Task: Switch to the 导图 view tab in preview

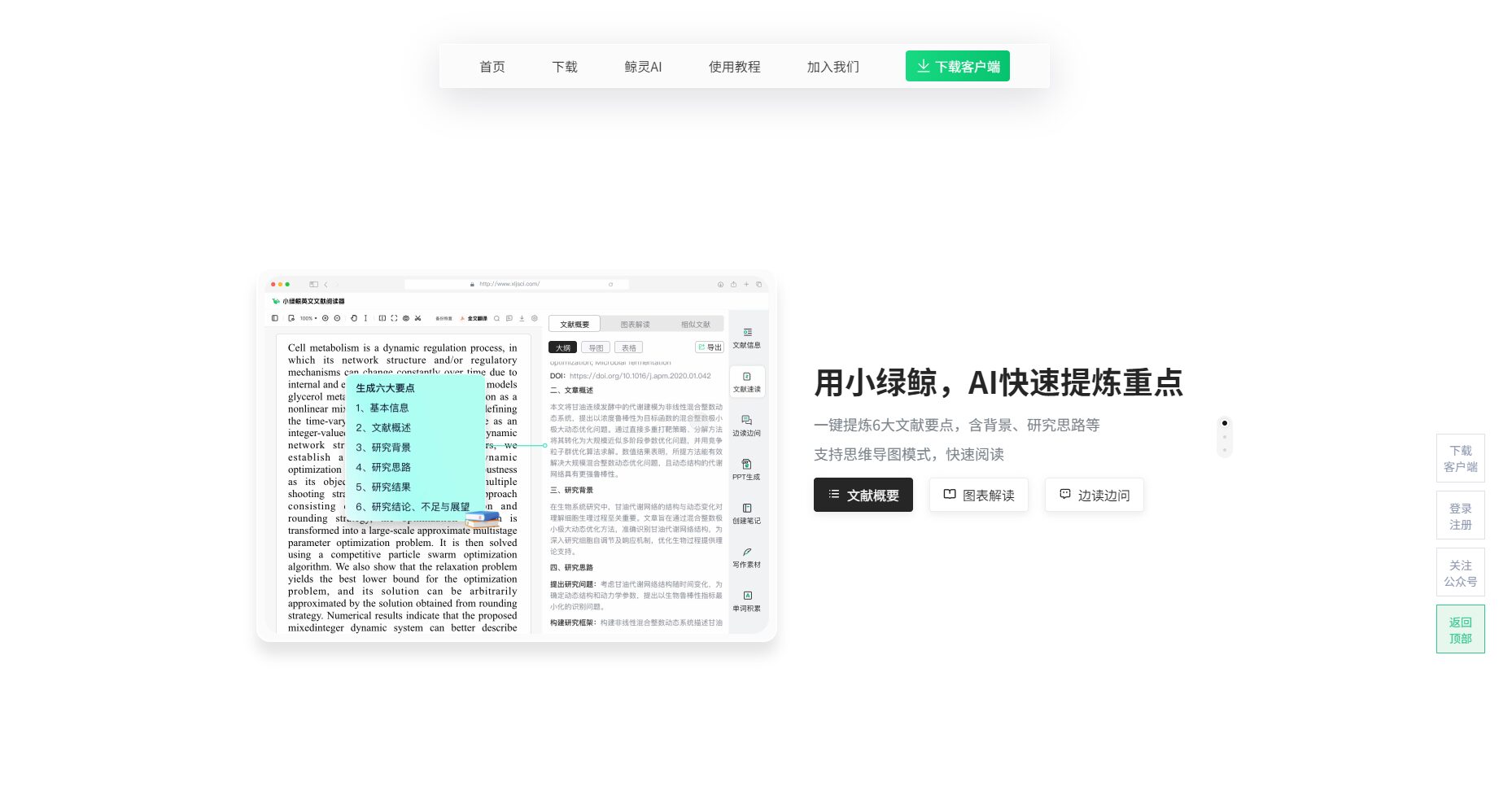Action: pyautogui.click(x=596, y=347)
